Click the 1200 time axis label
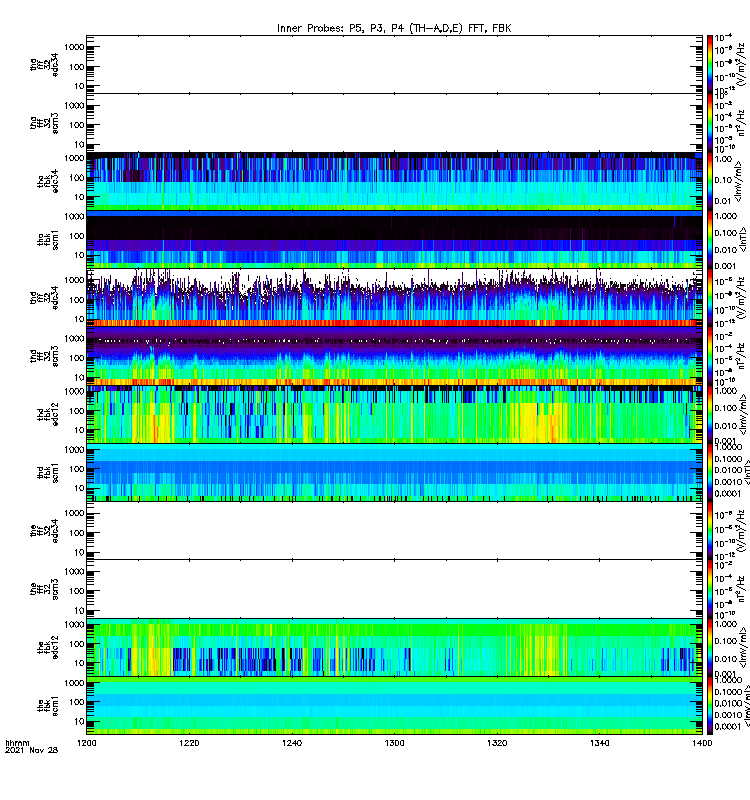 point(87,743)
